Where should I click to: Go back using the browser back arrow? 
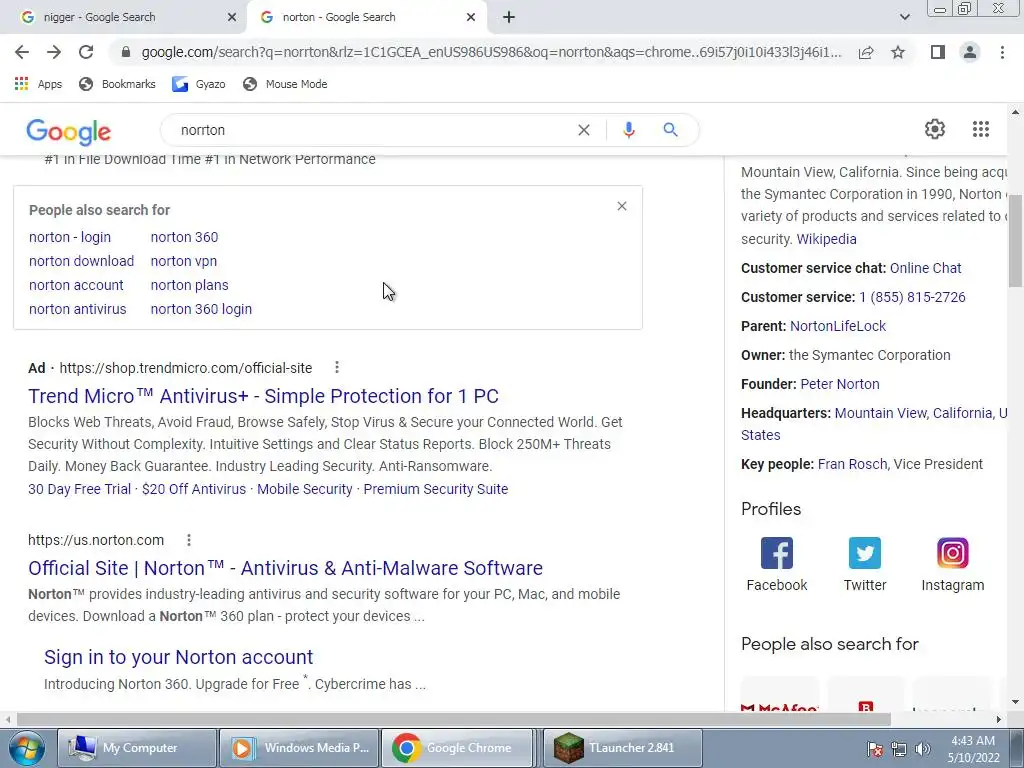[x=22, y=52]
